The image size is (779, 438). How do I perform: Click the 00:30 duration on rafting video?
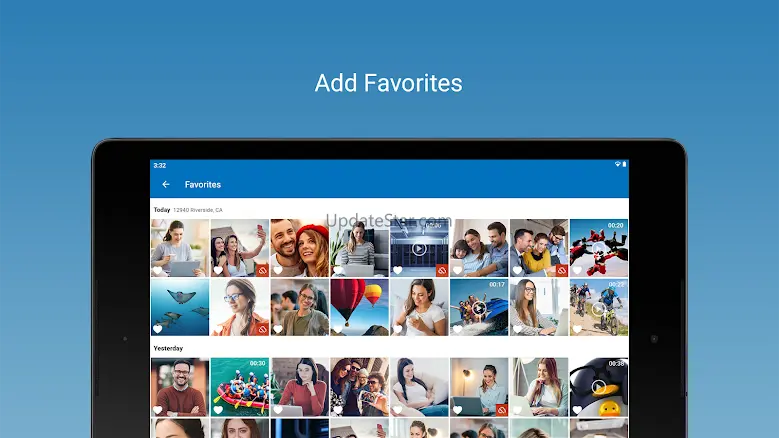(x=257, y=364)
